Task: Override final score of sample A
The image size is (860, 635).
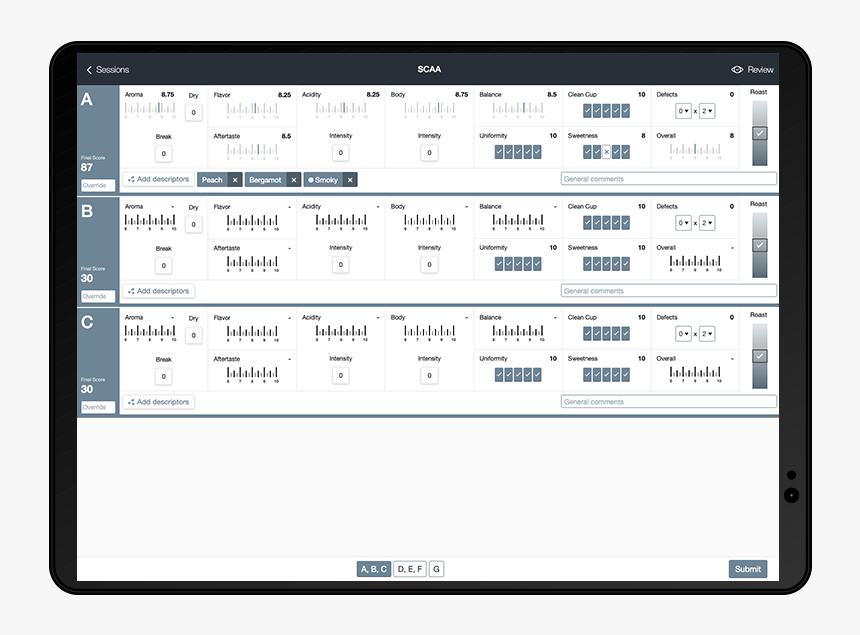Action: pos(98,185)
